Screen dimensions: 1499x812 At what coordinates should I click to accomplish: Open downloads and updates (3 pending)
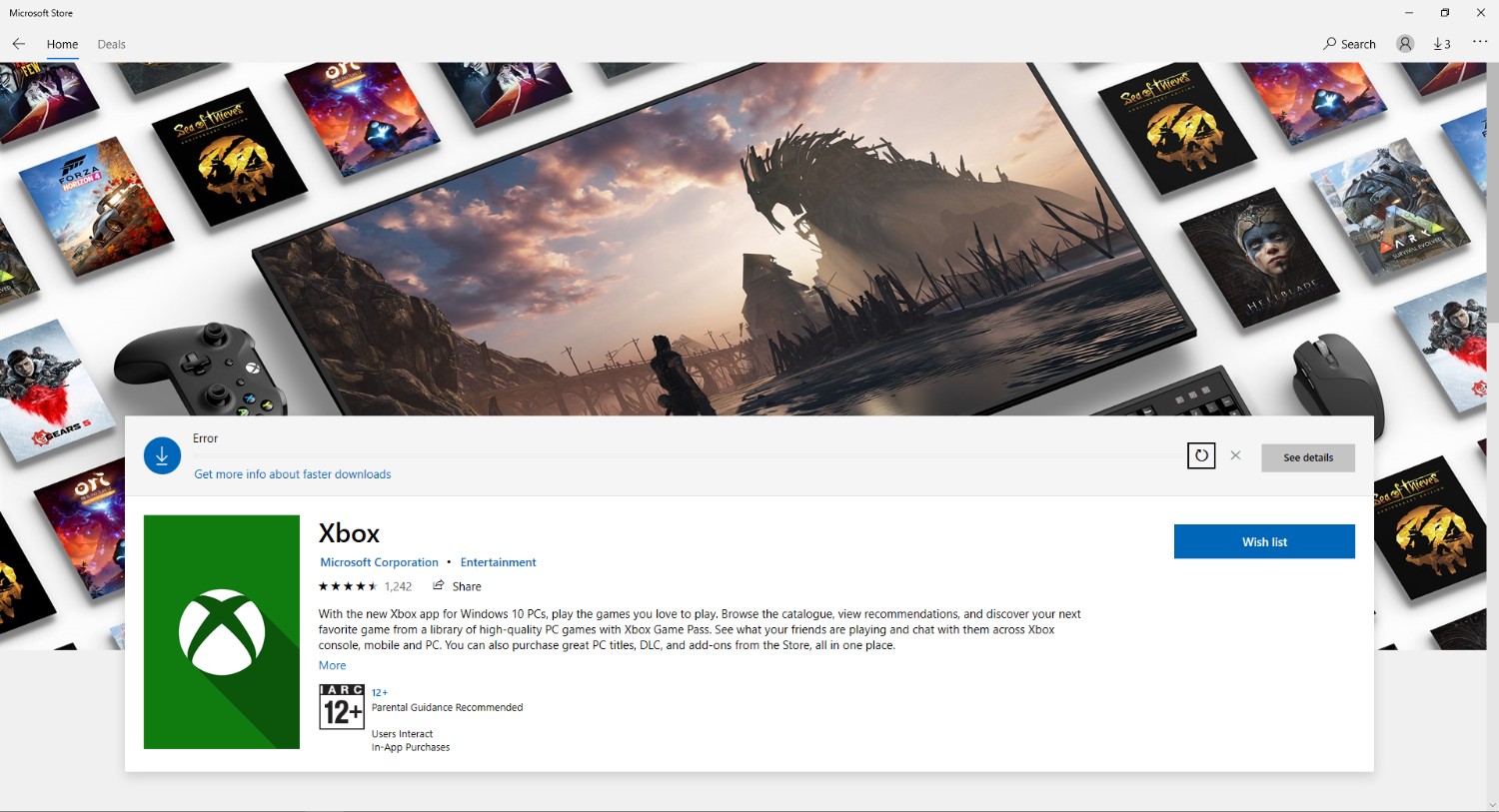point(1441,44)
